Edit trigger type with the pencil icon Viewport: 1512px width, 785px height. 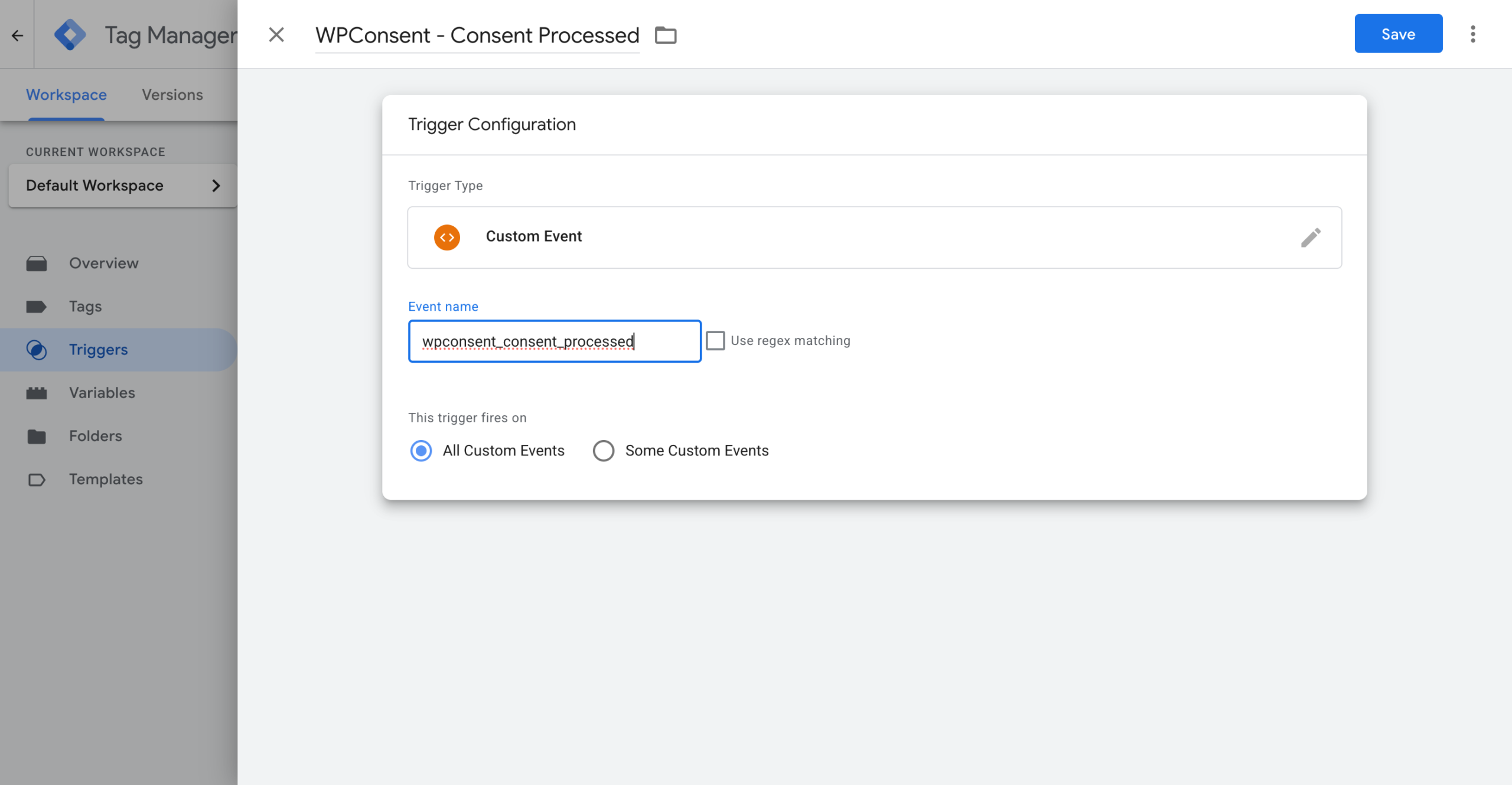[1311, 237]
